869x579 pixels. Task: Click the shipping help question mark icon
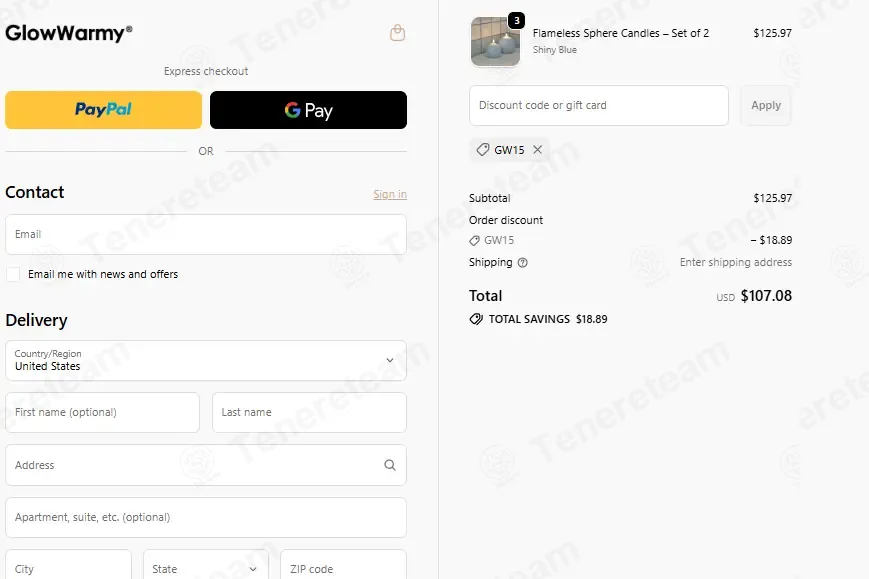[x=523, y=263]
